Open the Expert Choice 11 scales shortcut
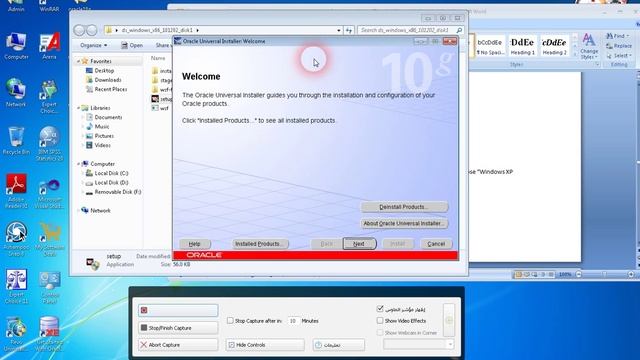640x360 pixels. (x=16, y=287)
